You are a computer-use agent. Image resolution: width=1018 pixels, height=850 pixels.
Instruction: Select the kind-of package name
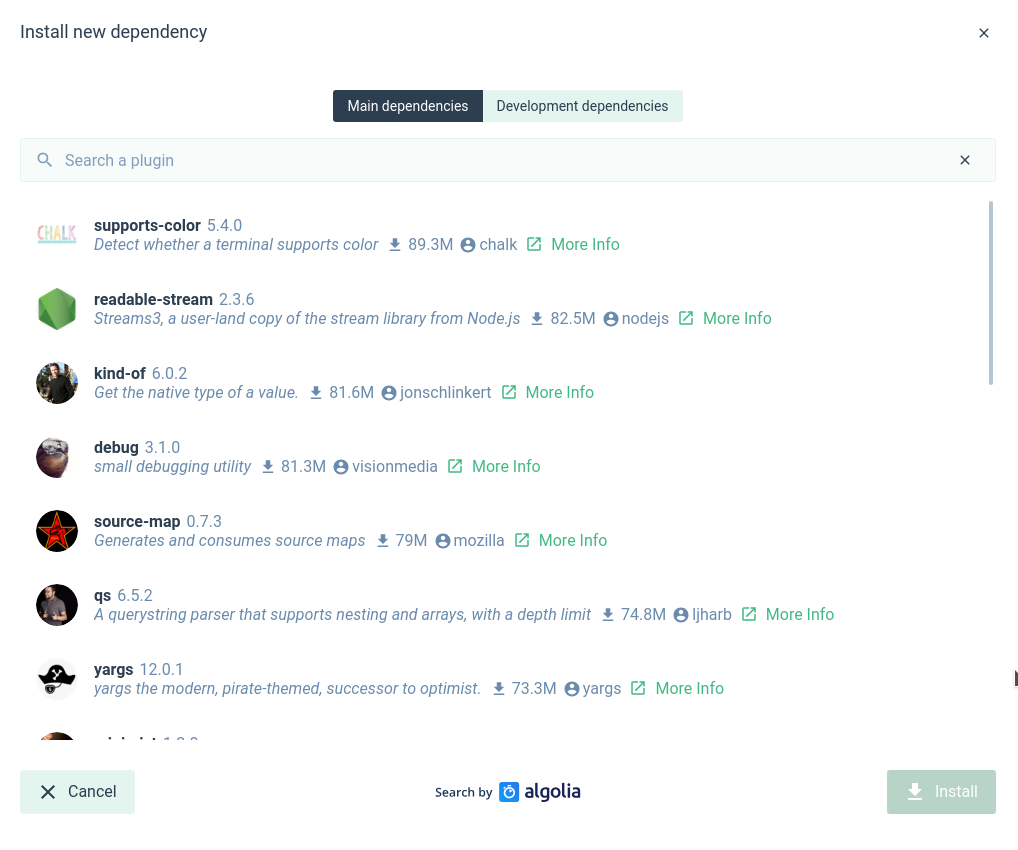[x=120, y=373]
